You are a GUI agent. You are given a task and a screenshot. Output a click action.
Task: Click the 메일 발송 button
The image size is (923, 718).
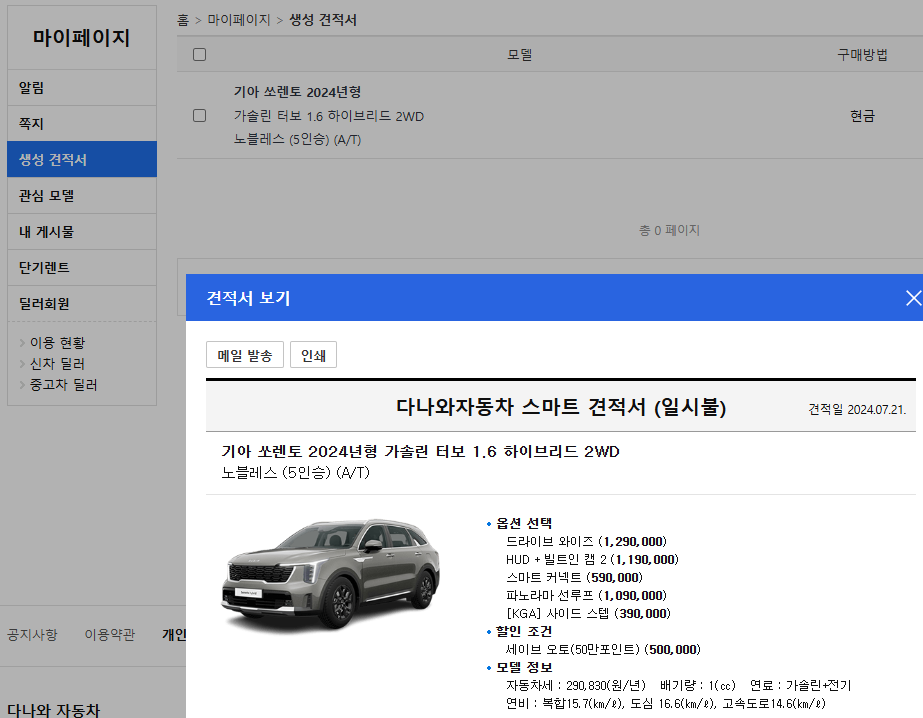245,355
